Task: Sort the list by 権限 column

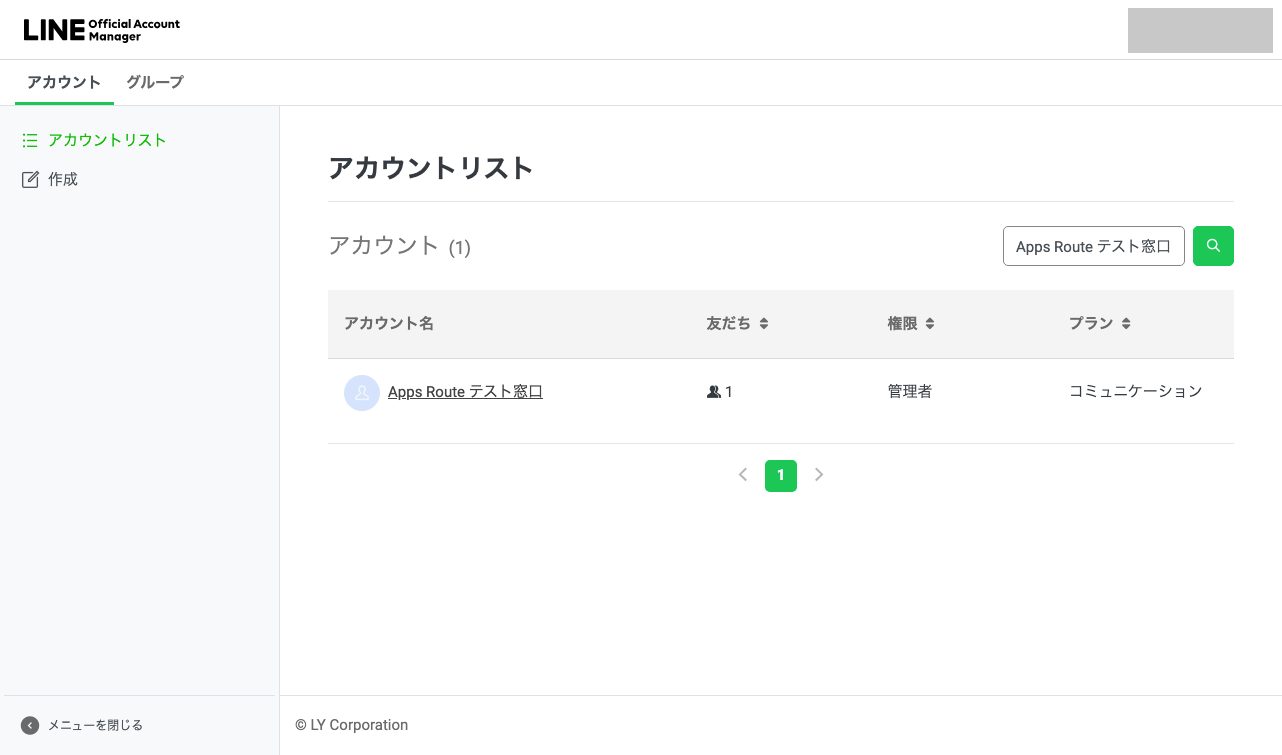Action: 911,324
